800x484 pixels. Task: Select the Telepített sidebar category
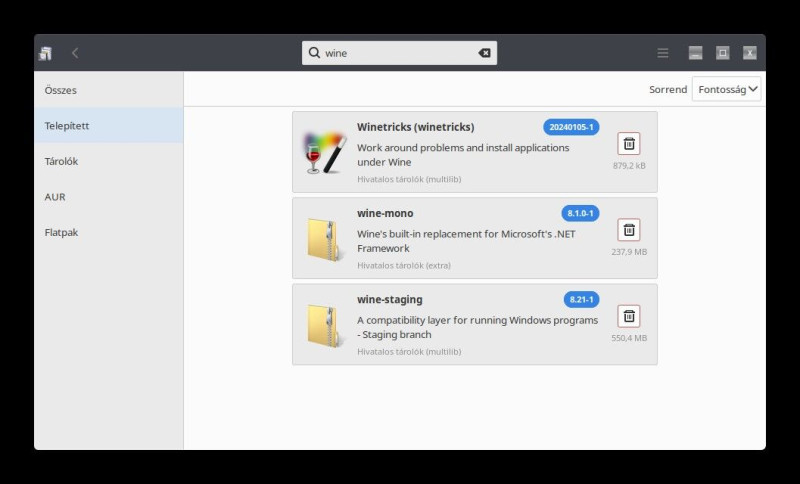click(x=109, y=125)
